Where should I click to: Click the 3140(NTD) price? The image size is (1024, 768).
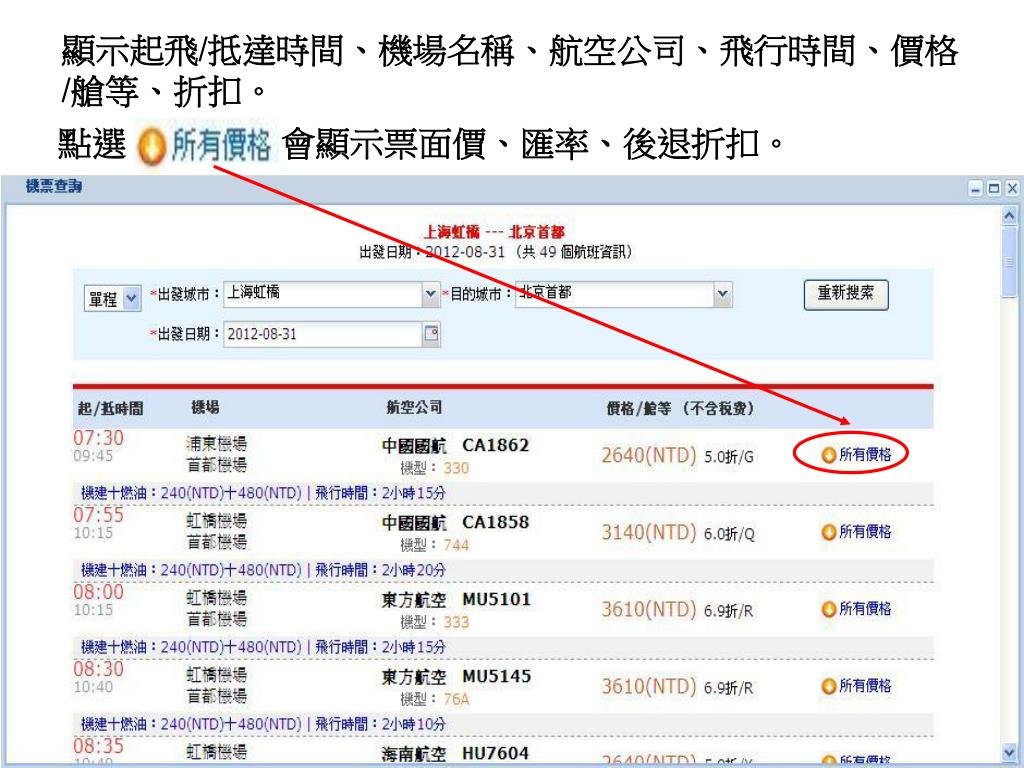pos(649,532)
